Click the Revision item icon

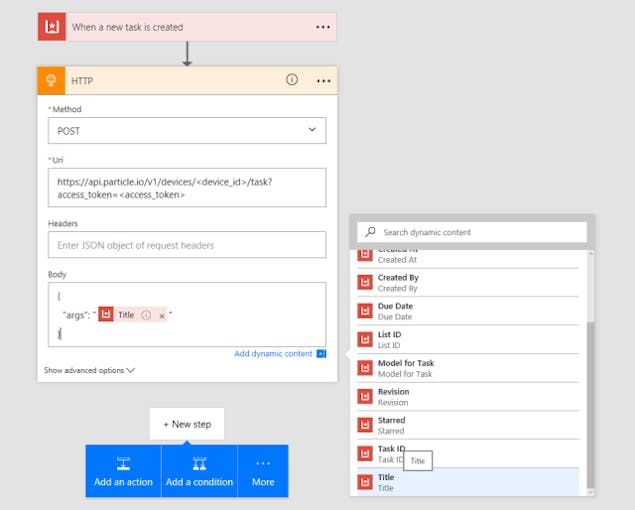click(x=365, y=397)
